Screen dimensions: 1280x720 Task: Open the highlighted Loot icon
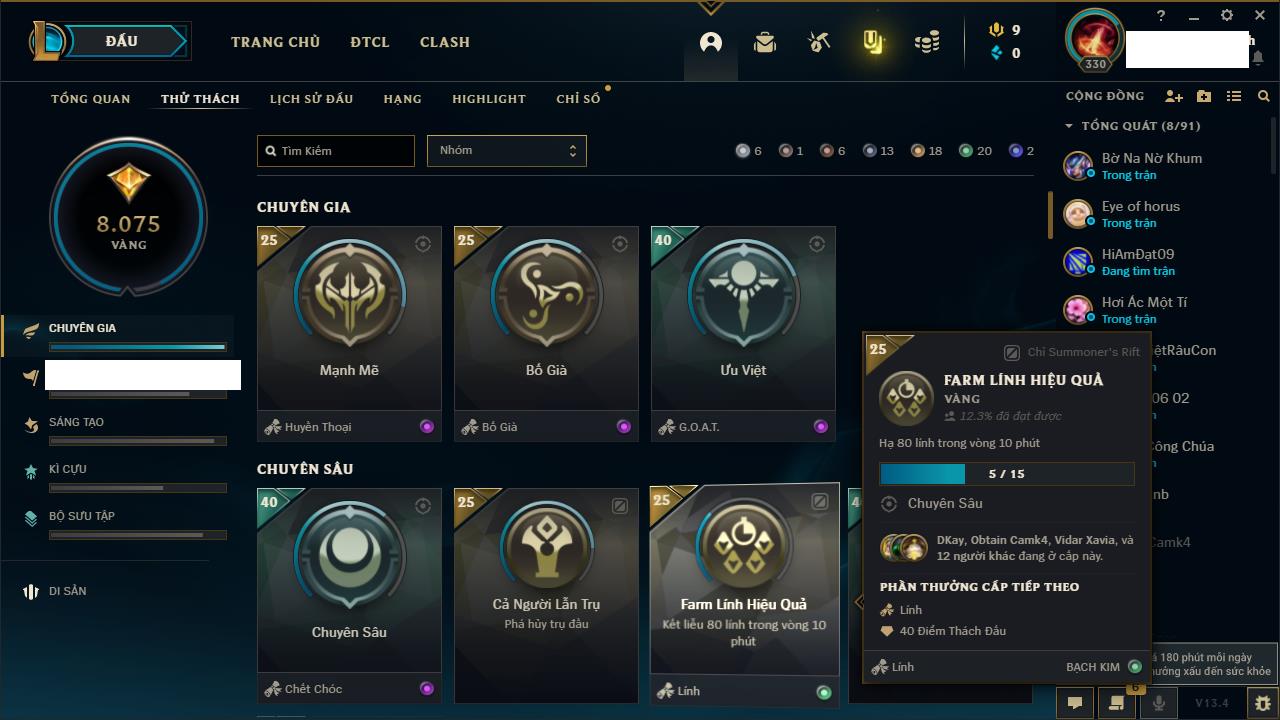point(873,43)
